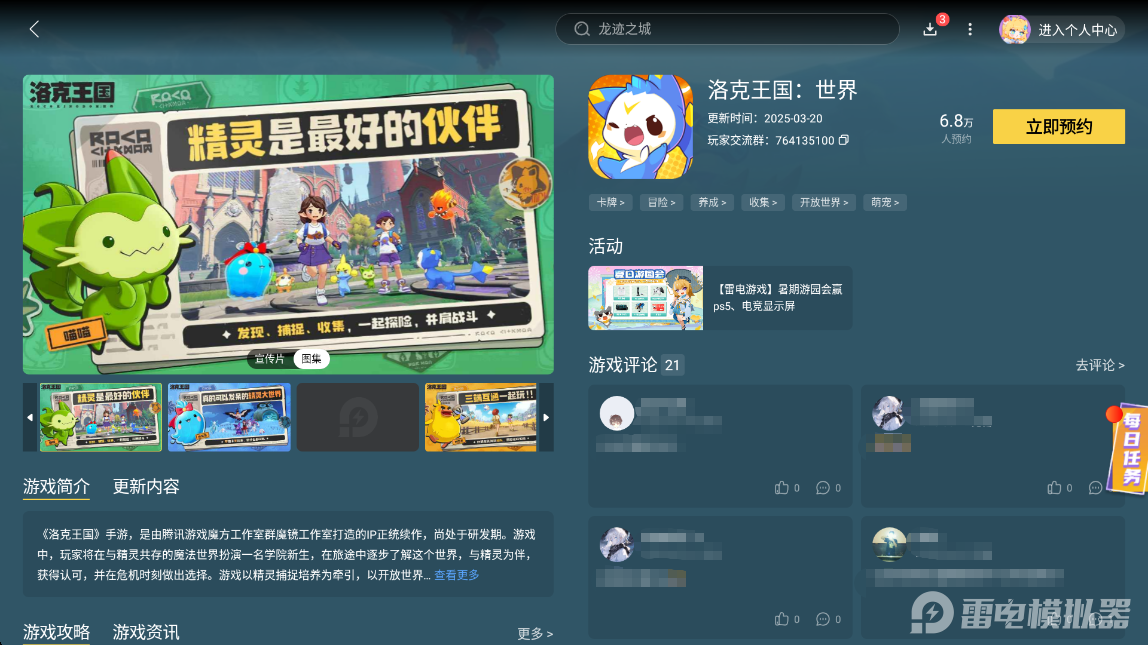Open the 暑期游园会 activity image
Screen dimensions: 1148x645
[x=646, y=298]
